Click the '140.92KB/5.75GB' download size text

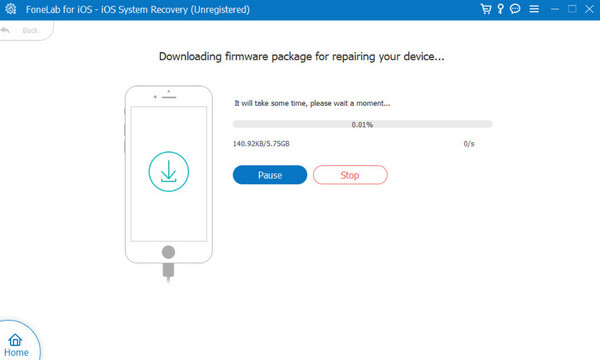(x=261, y=144)
